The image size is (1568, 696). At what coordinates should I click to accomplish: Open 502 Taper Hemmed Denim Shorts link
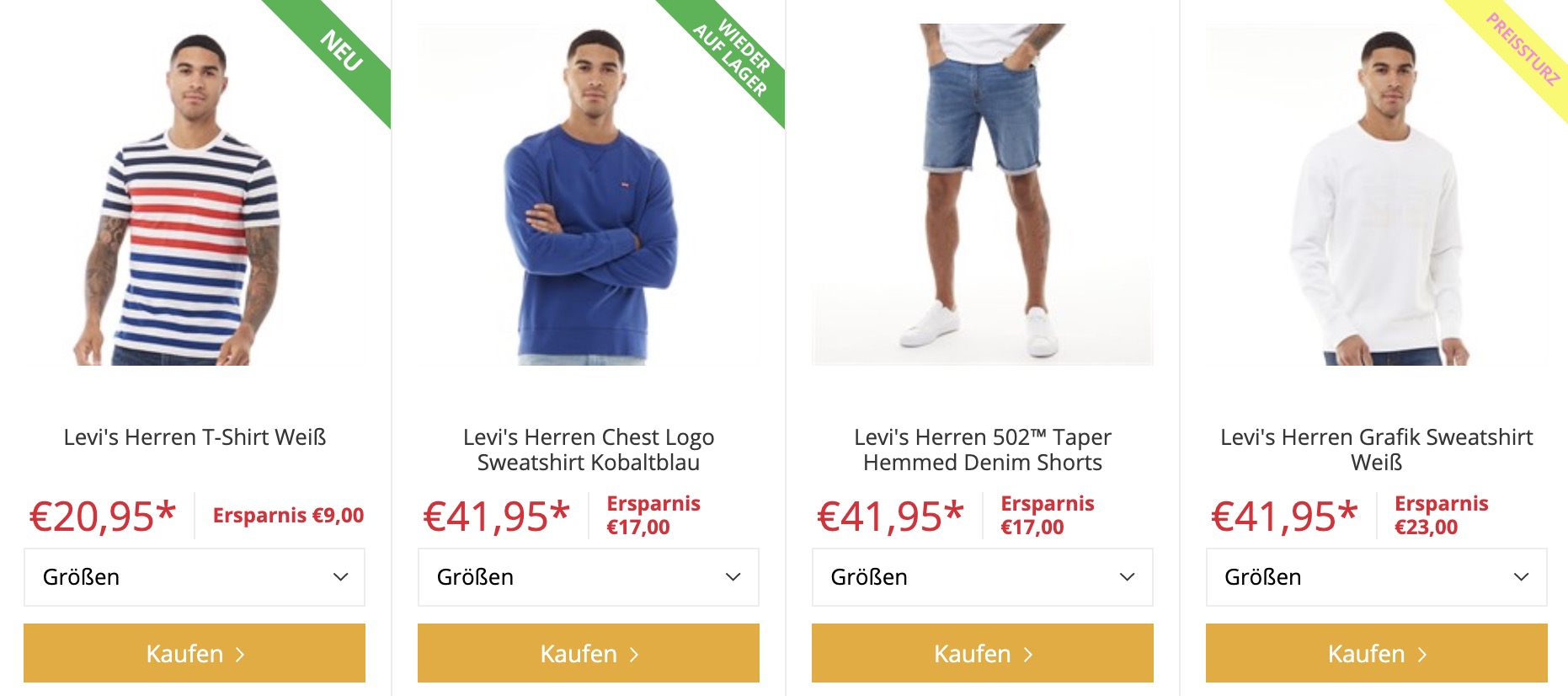coord(983,450)
